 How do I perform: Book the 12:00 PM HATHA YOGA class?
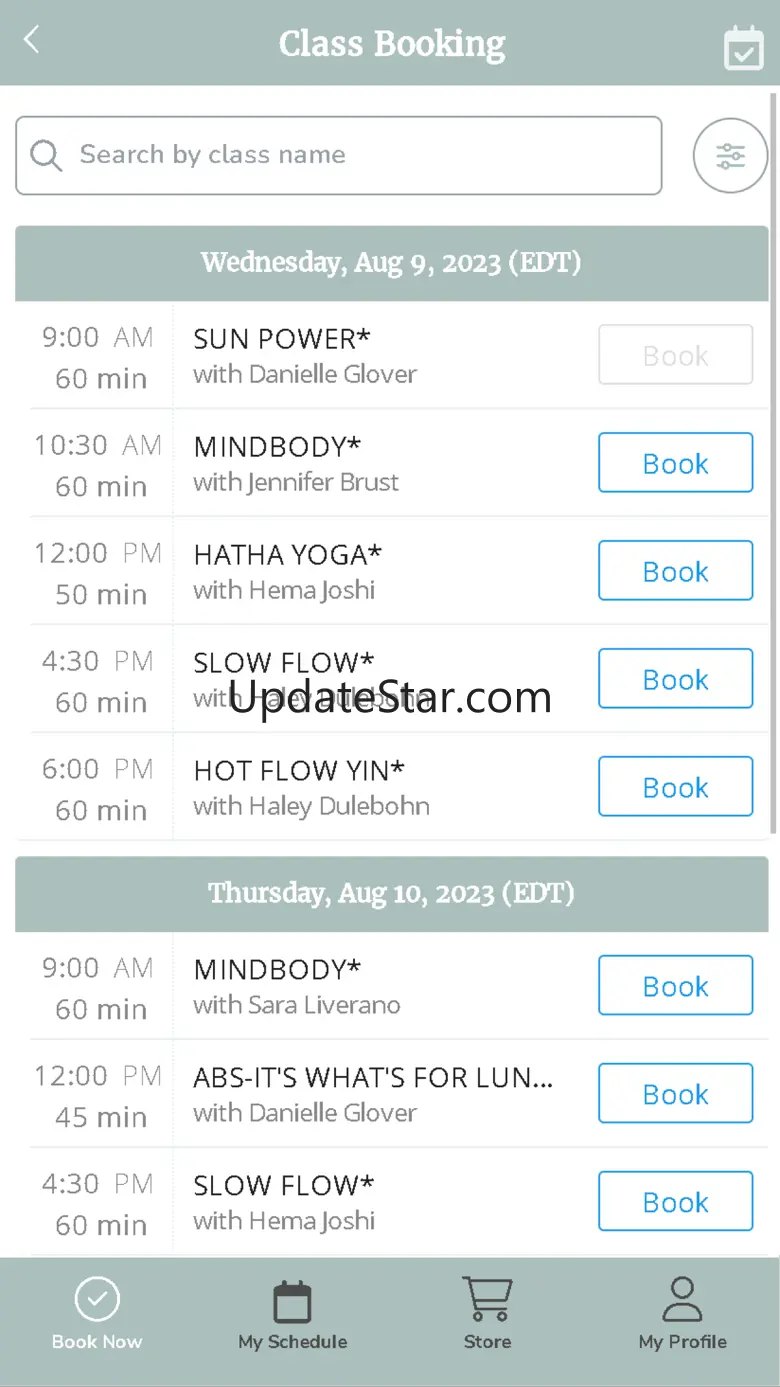click(675, 571)
